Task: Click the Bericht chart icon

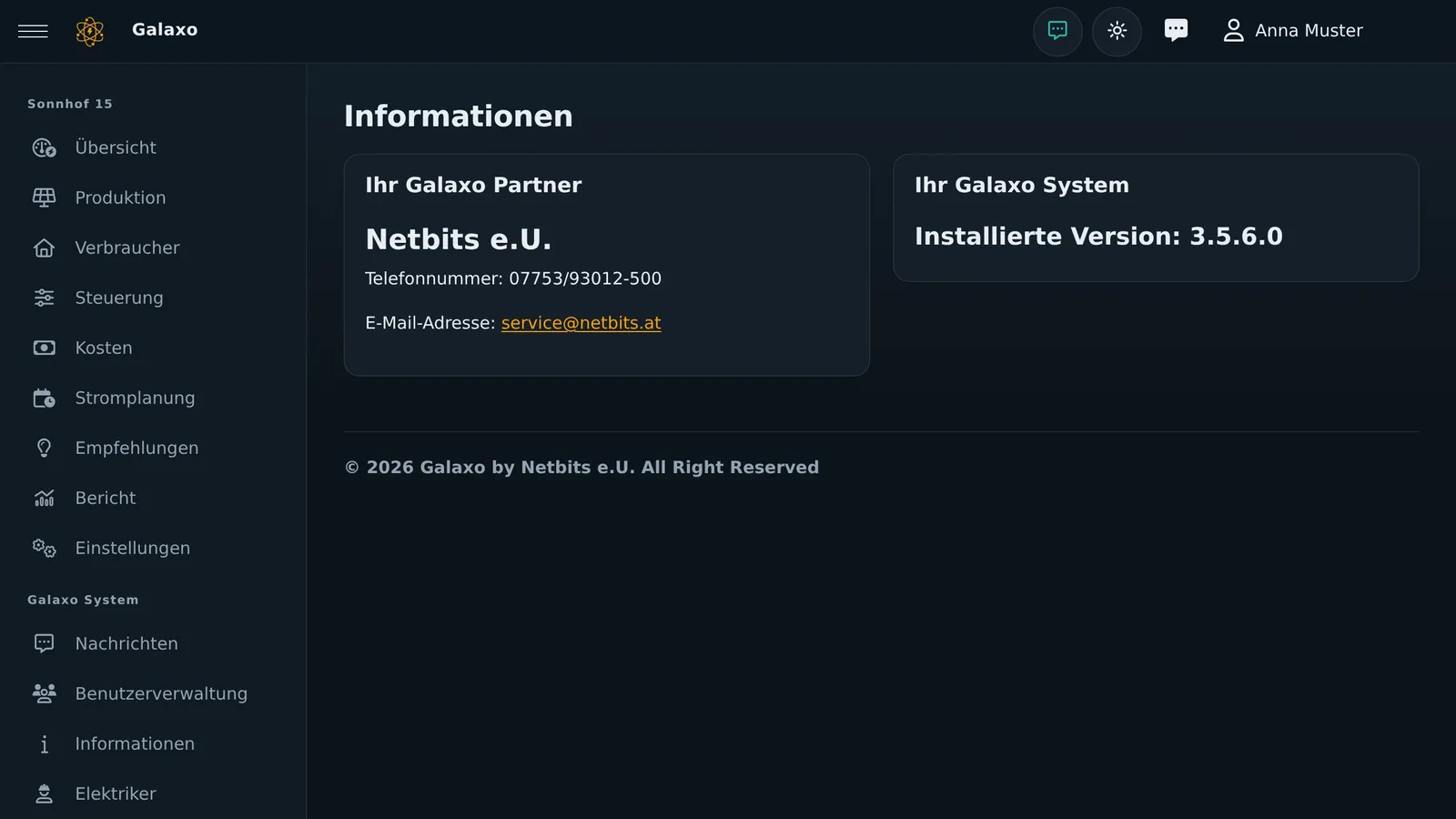Action: [44, 498]
